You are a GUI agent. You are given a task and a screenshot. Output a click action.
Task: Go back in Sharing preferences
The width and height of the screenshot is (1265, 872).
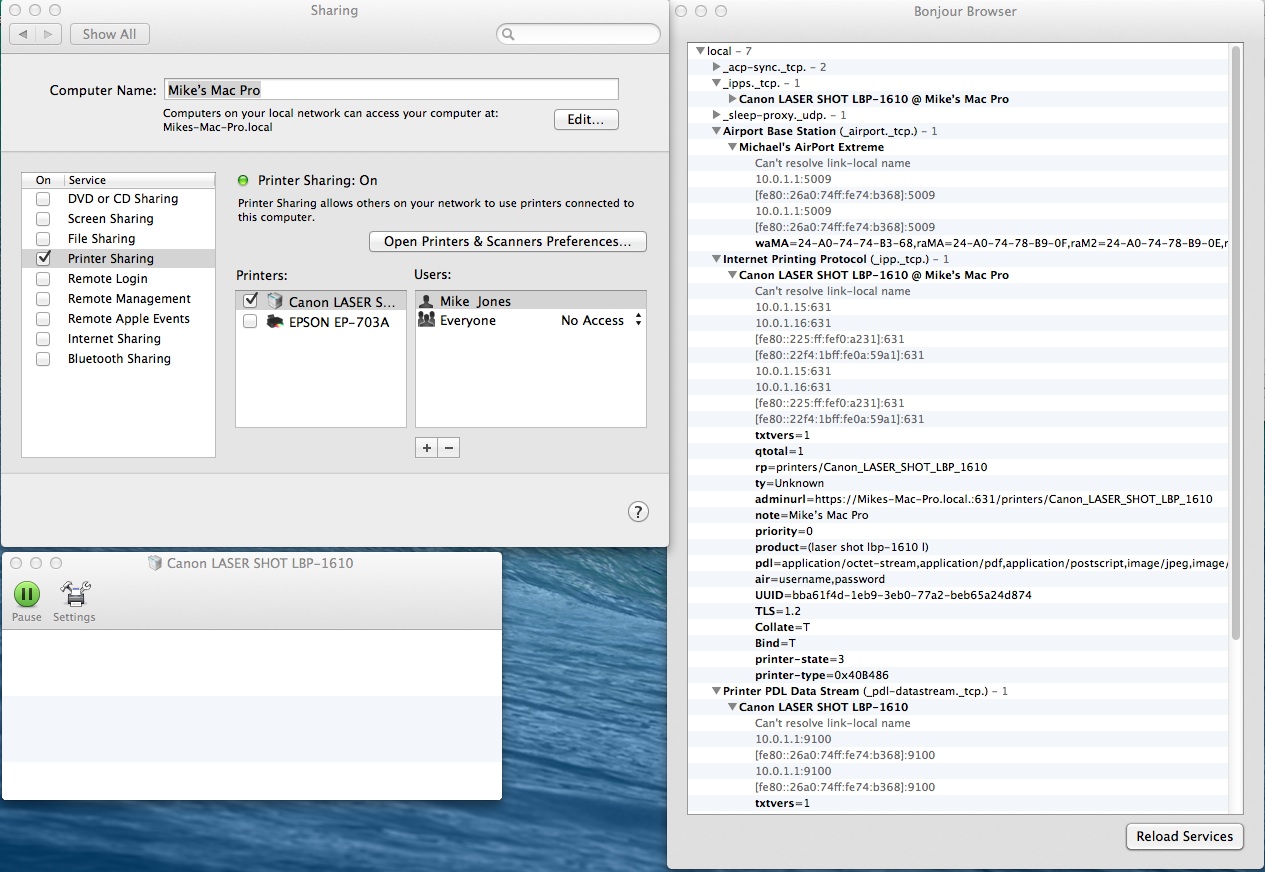click(x=23, y=34)
